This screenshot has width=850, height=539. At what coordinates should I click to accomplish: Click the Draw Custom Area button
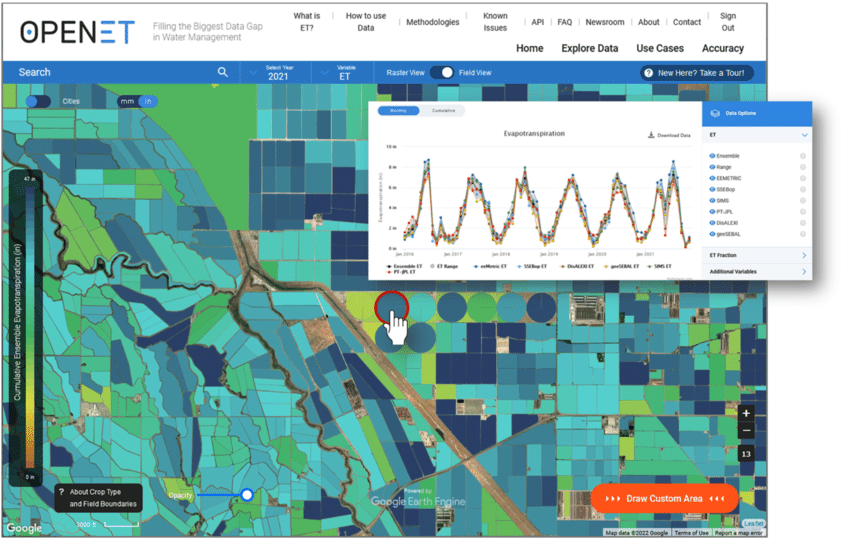tap(664, 498)
